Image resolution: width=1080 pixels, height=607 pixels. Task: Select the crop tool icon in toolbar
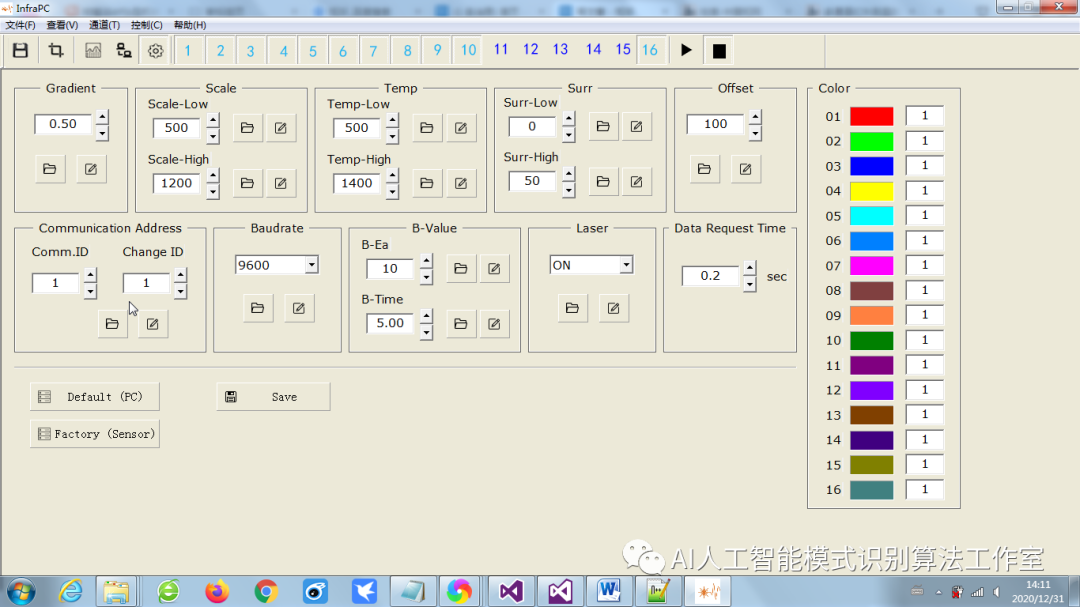coord(56,50)
